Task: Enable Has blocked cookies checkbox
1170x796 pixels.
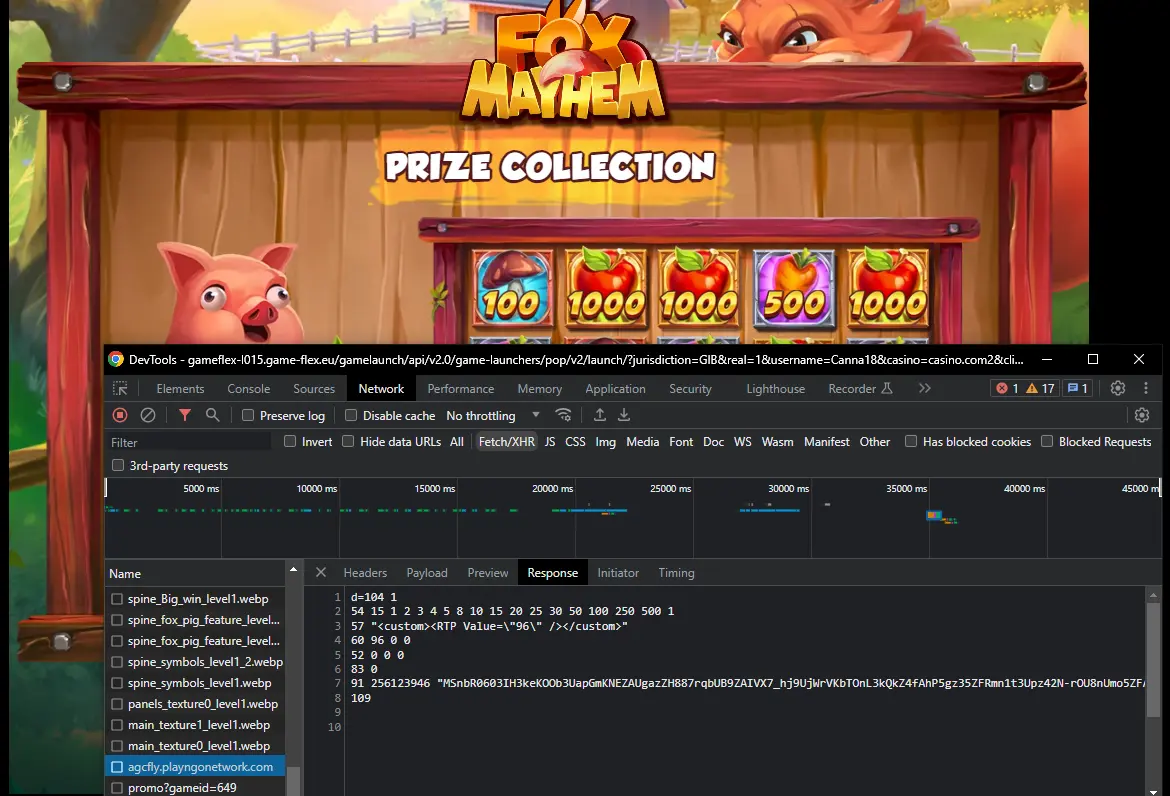Action: (911, 442)
